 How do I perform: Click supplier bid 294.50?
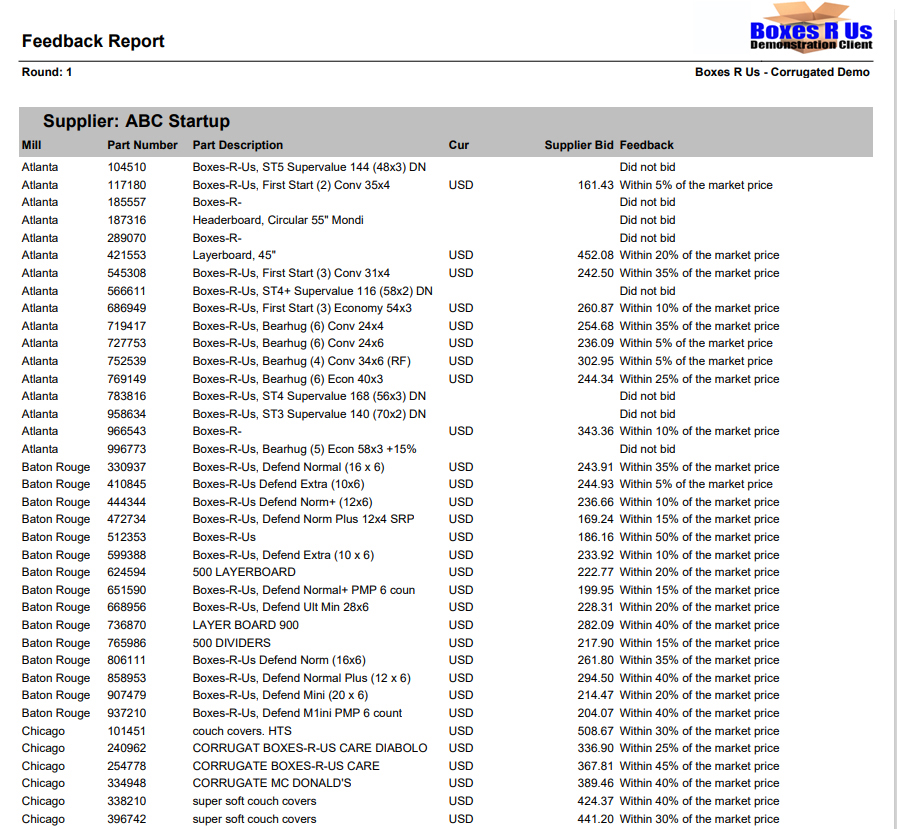pyautogui.click(x=596, y=678)
